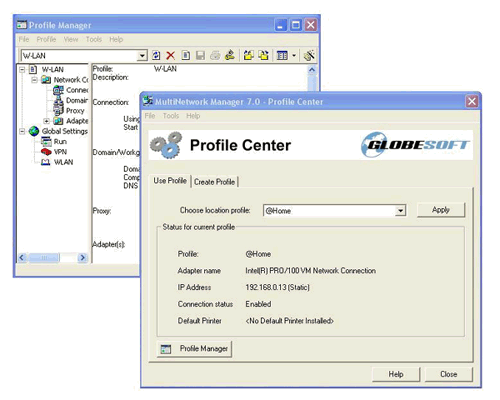The height and width of the screenshot is (400, 500).
Task: Collapse the Global Settings tree node
Action: 22,131
